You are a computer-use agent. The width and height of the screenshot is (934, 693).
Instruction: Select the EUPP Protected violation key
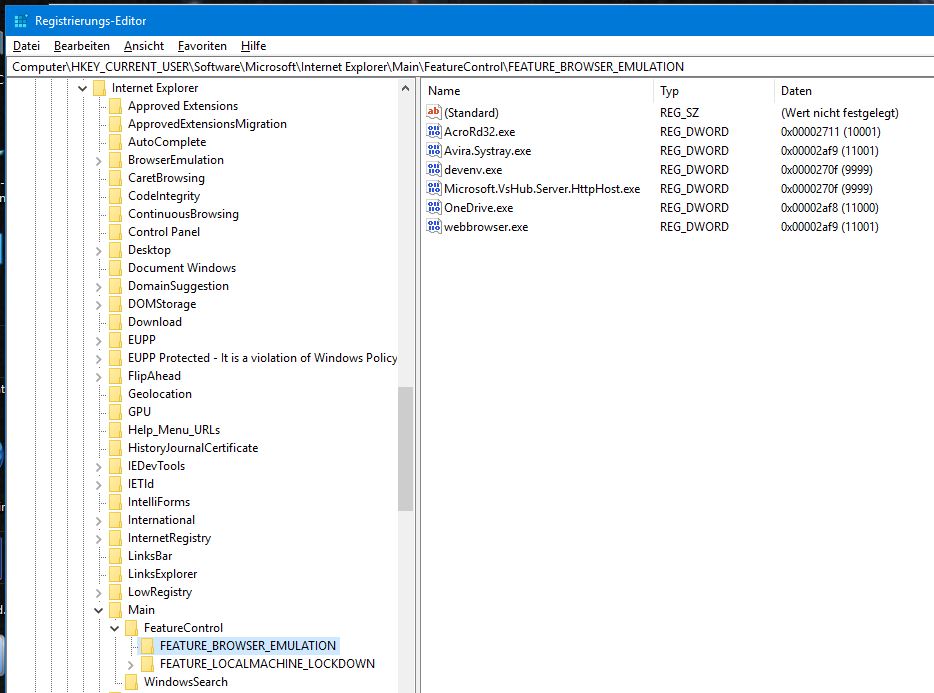(262, 358)
